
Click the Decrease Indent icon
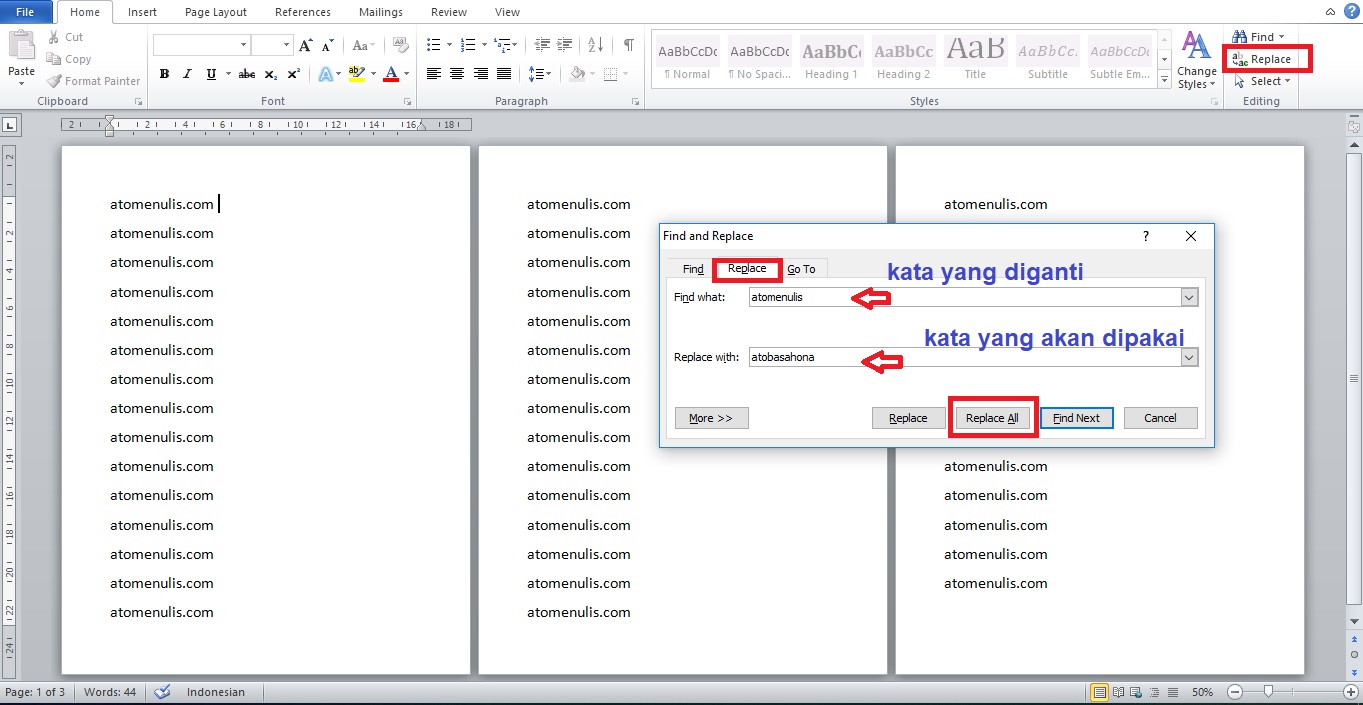click(x=543, y=45)
